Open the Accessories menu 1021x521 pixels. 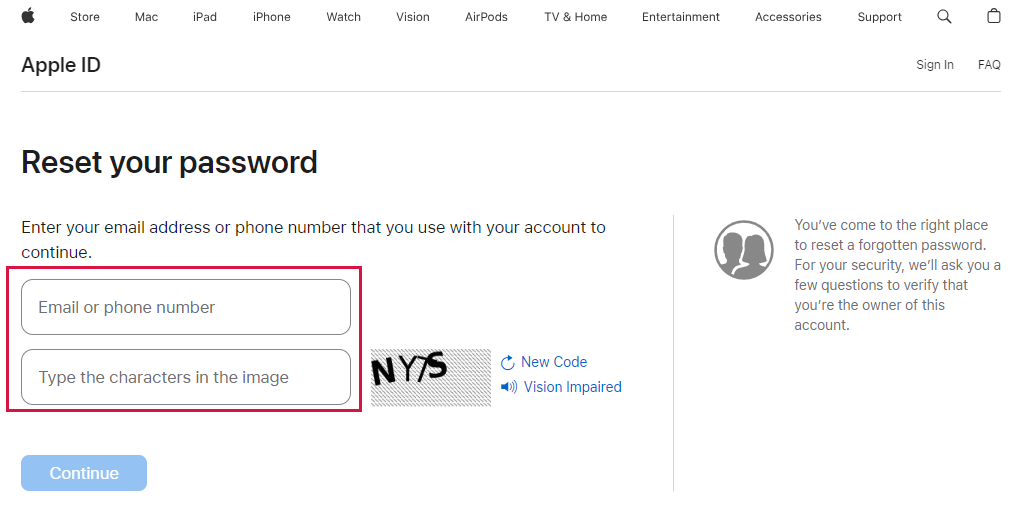point(788,17)
